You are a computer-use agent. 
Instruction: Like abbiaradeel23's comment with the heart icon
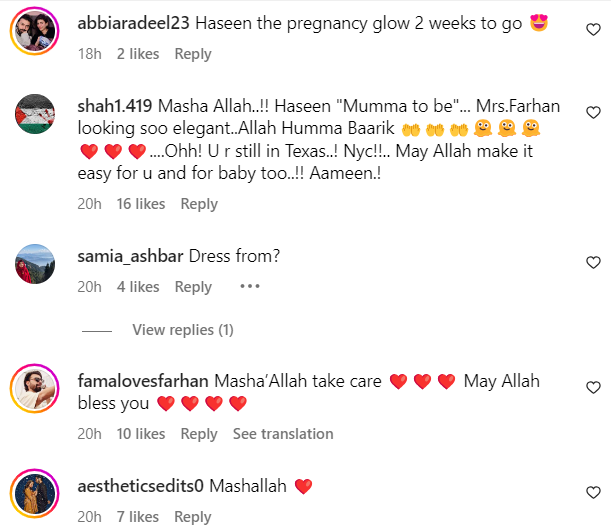(593, 29)
